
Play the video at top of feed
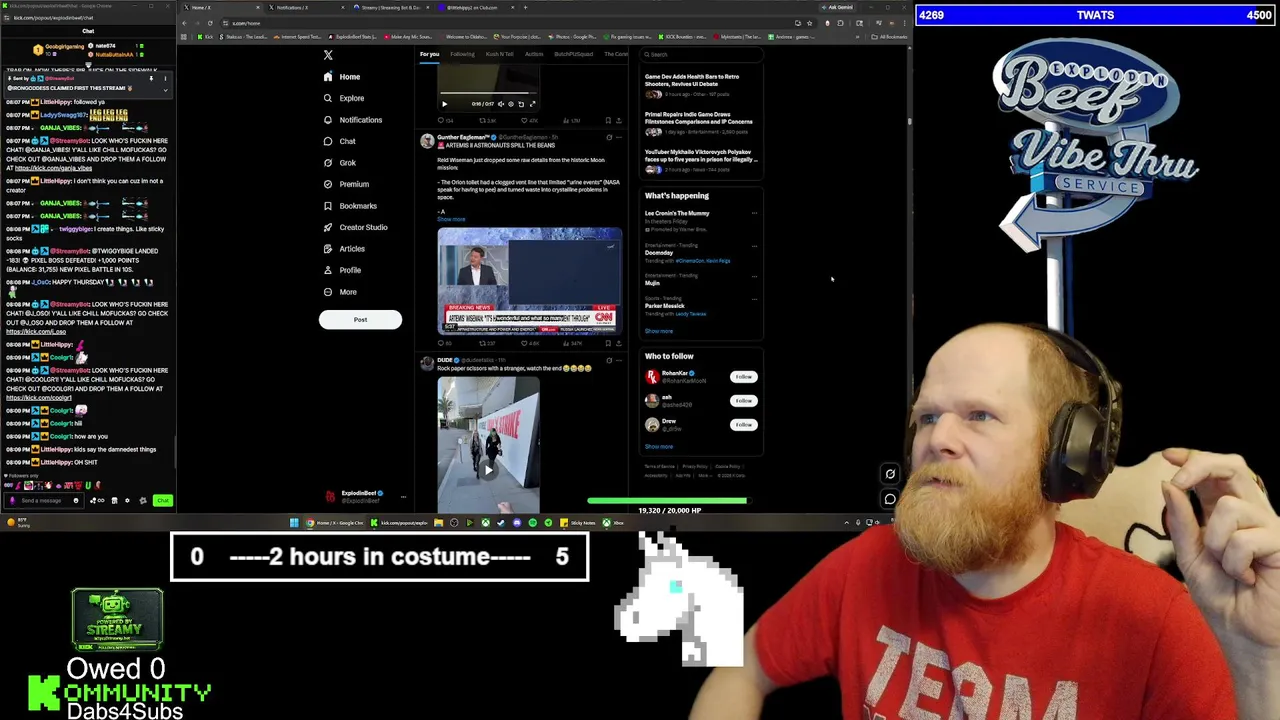pyautogui.click(x=445, y=104)
